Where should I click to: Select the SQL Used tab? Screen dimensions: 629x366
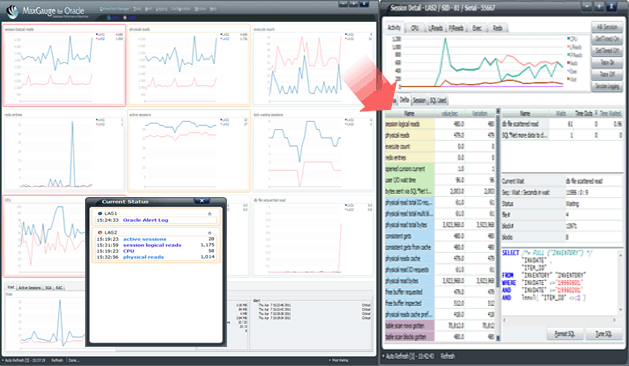coord(438,100)
